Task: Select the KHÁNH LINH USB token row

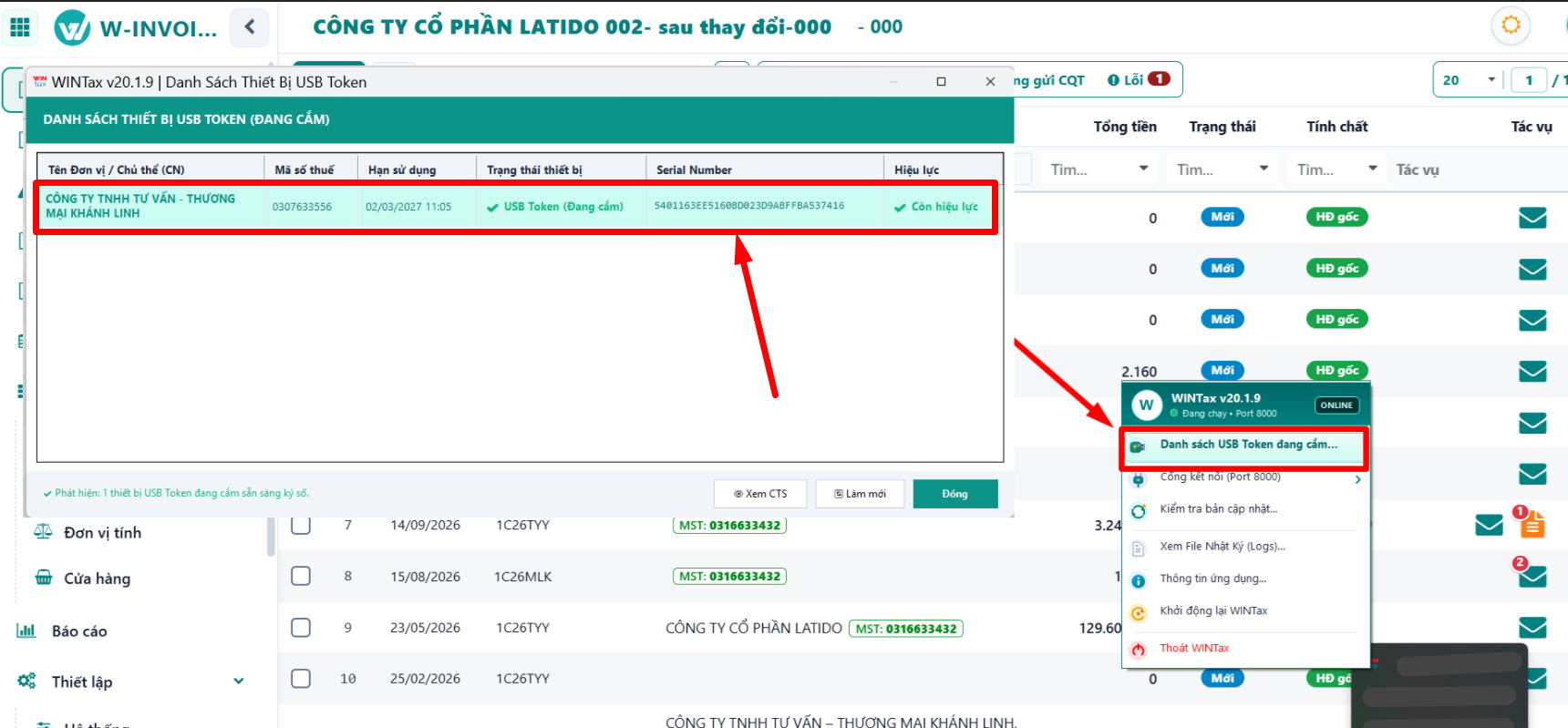Action: pyautogui.click(x=516, y=207)
